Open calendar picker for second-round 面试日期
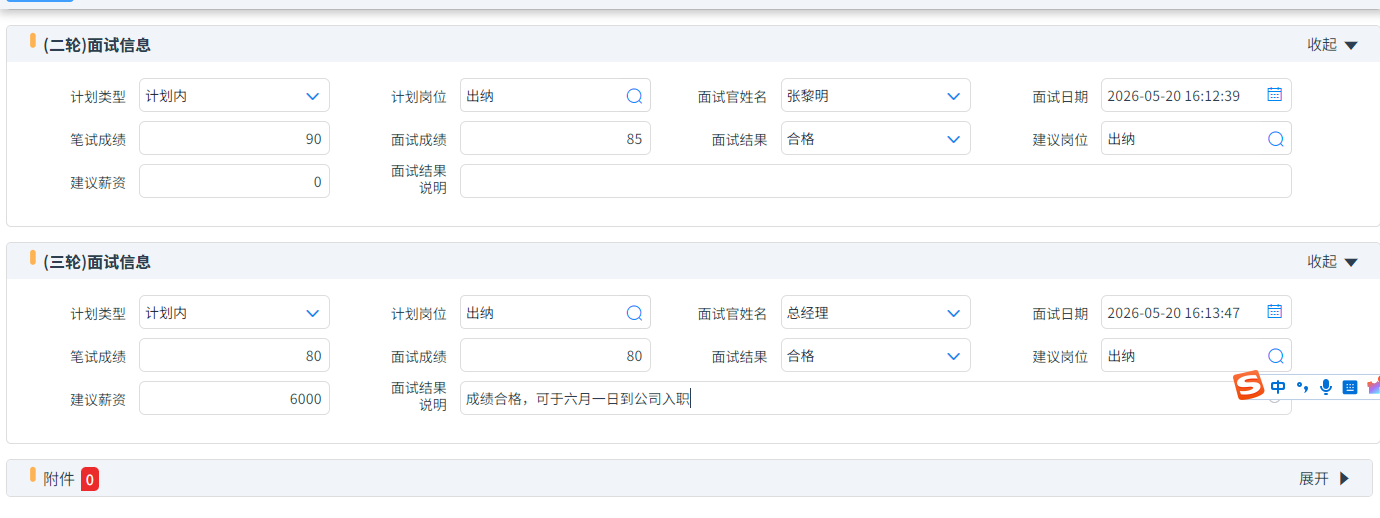Viewport: 1380px width, 518px height. (1274, 95)
